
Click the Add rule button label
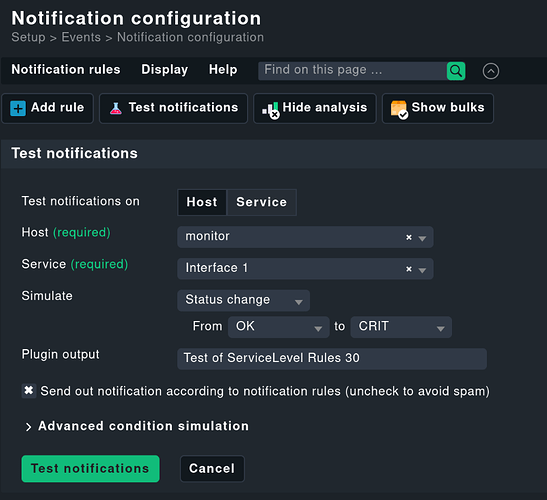tap(58, 107)
